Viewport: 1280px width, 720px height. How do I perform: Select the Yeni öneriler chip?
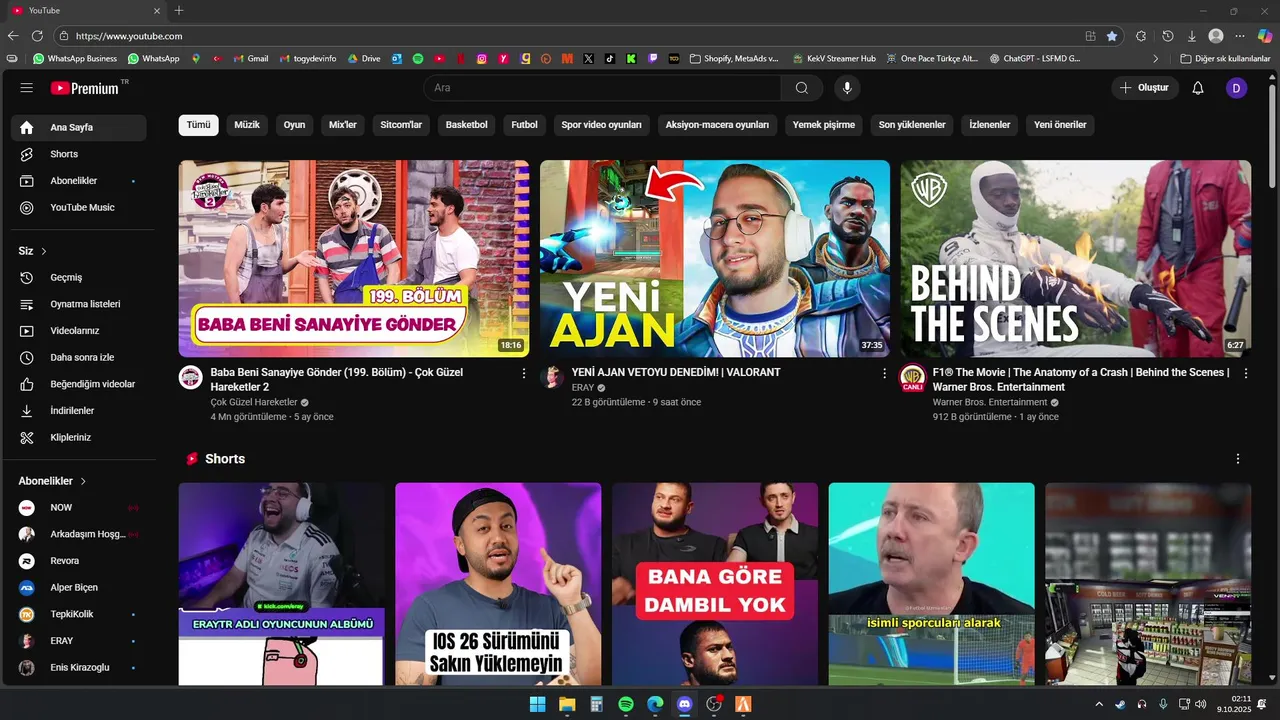tap(1060, 125)
